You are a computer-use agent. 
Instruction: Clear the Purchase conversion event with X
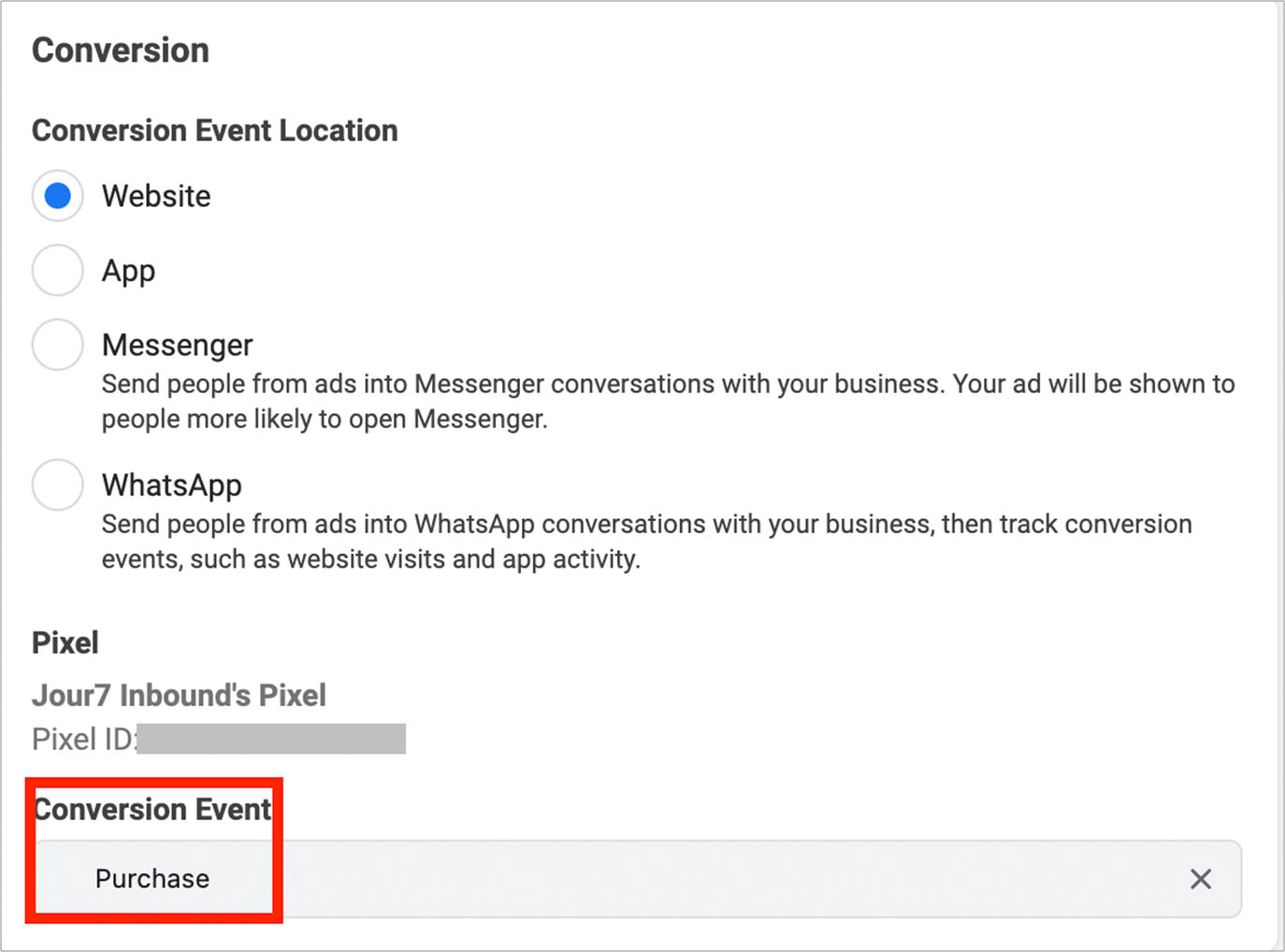(1200, 879)
